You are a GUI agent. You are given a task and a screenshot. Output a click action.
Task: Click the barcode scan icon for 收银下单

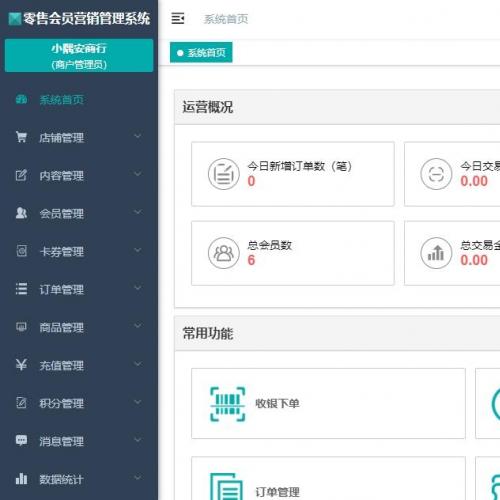(x=228, y=404)
